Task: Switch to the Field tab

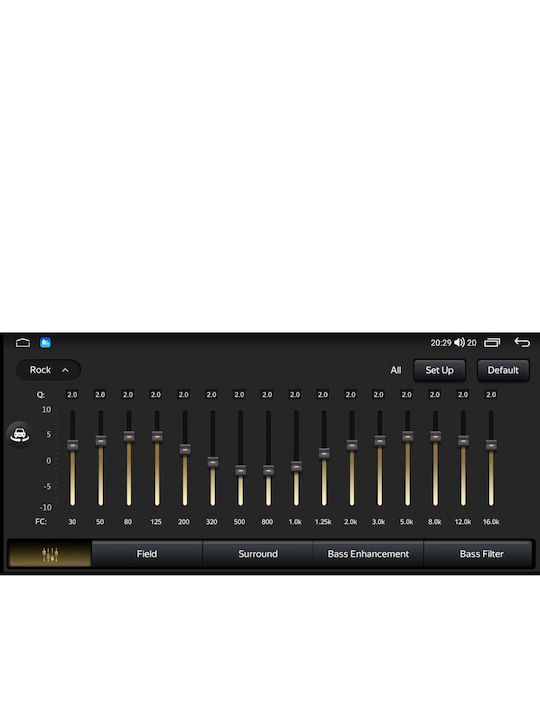Action: (147, 554)
